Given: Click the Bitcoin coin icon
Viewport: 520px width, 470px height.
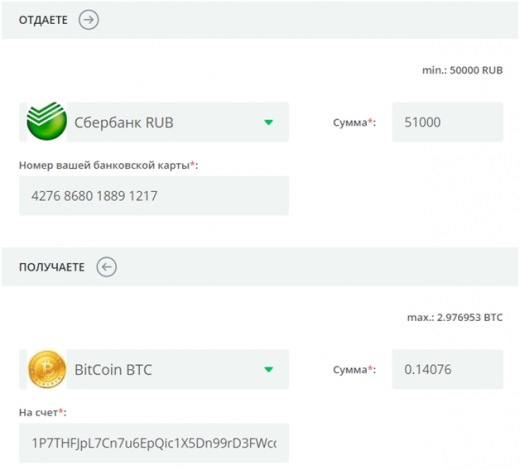Looking at the screenshot, I should (x=47, y=369).
